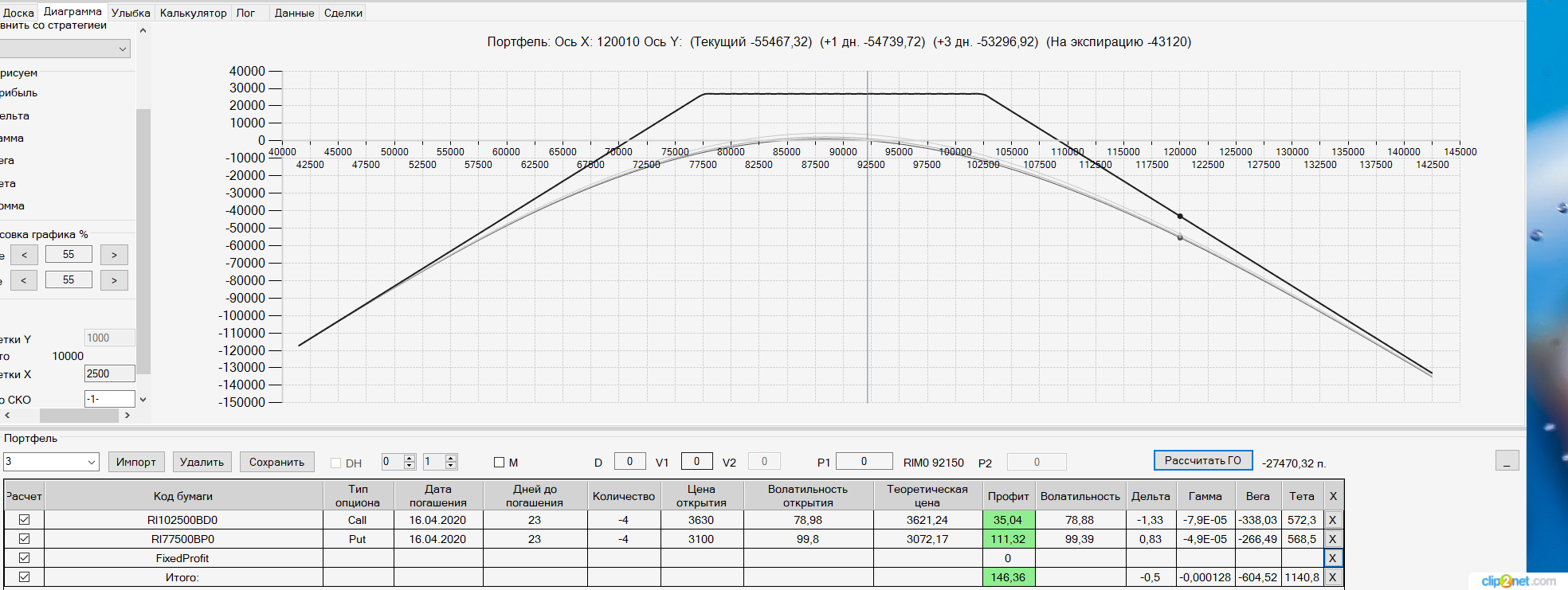Click the bottom-row scale field showing 55
Screen dimensions: 1568x590
(x=69, y=279)
